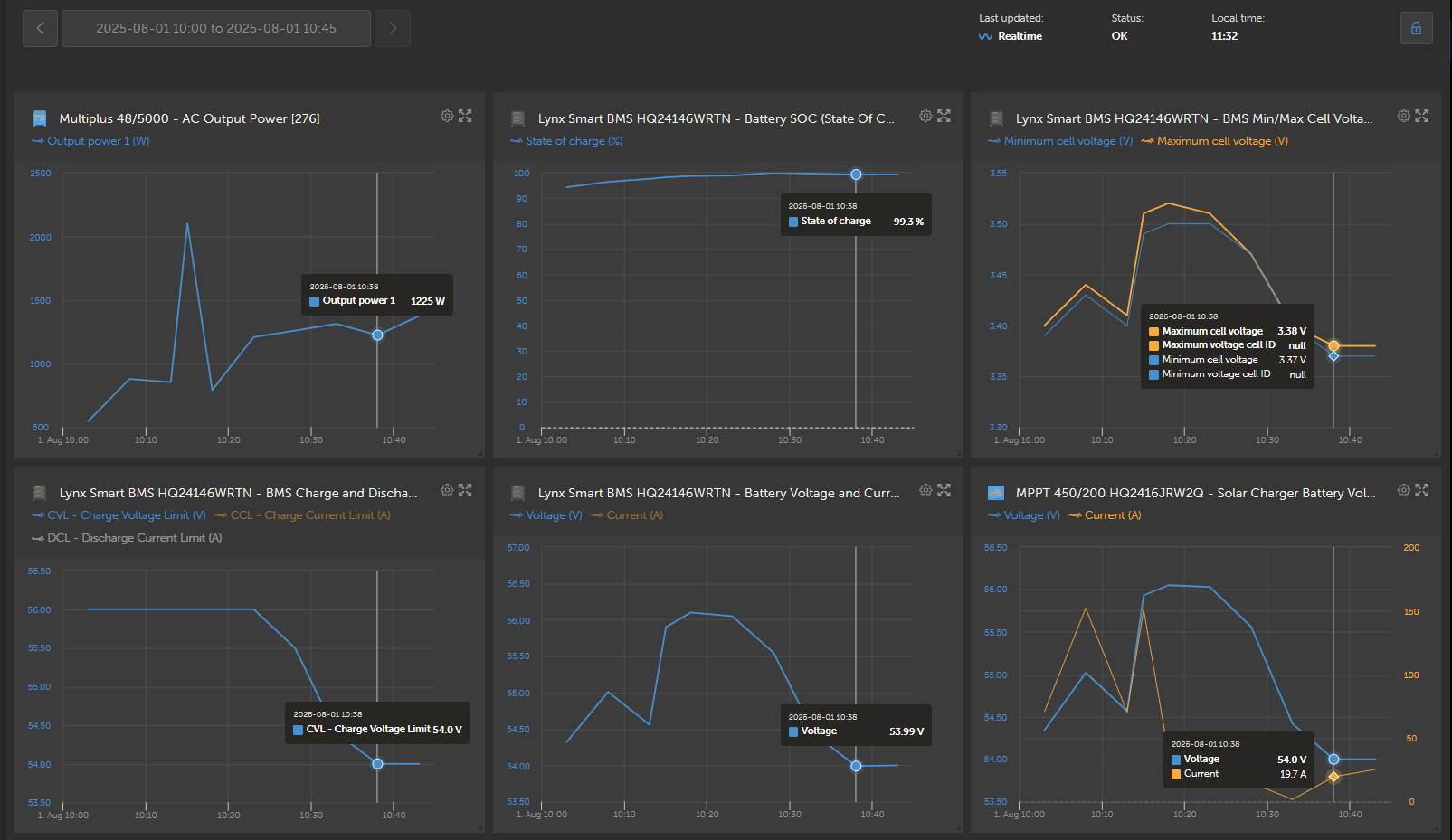Open the date range selector 2025-08-01 10:00
Screen dimensions: 1452x840
[216, 28]
